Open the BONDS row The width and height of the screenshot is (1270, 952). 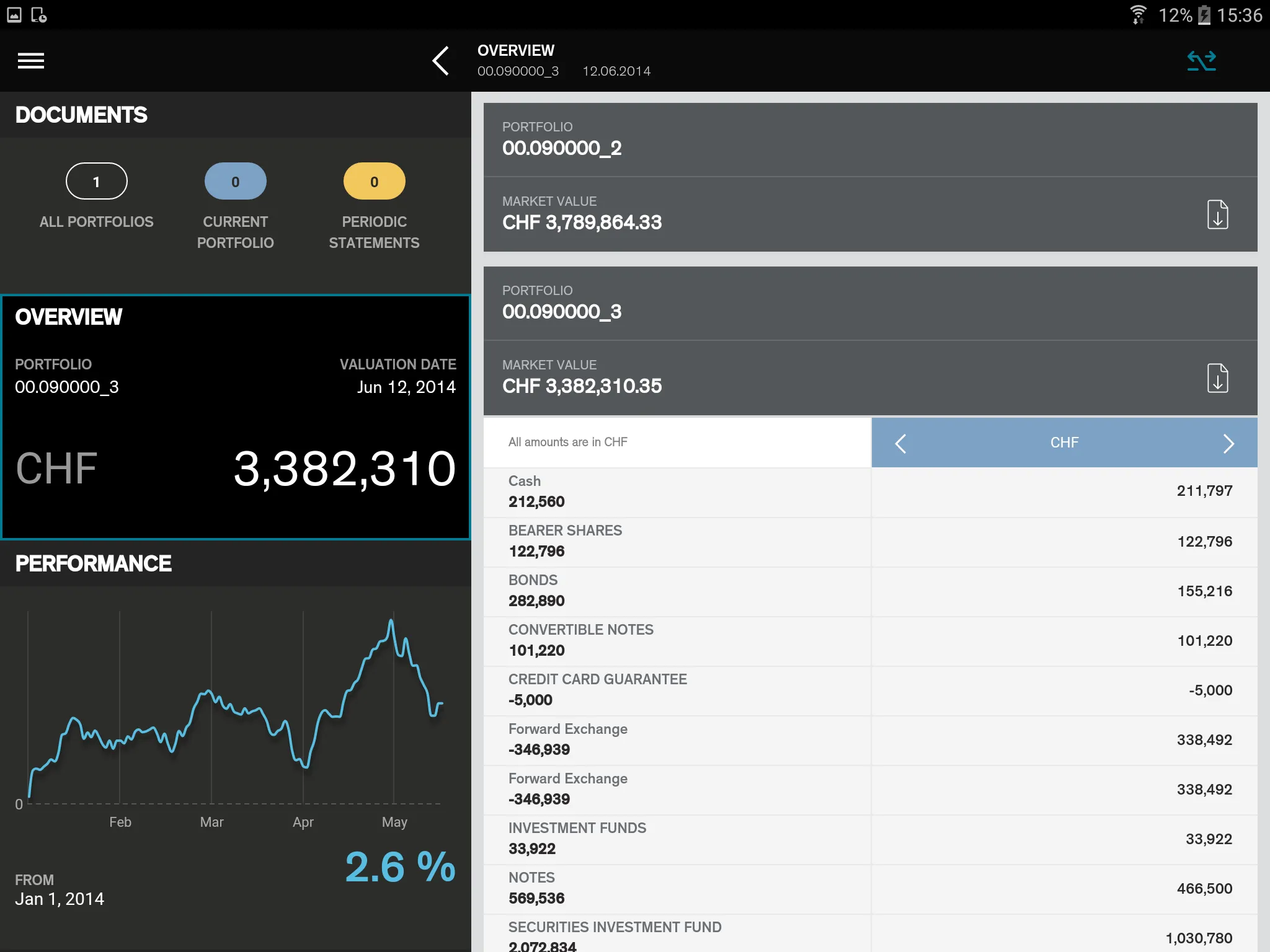(x=871, y=591)
